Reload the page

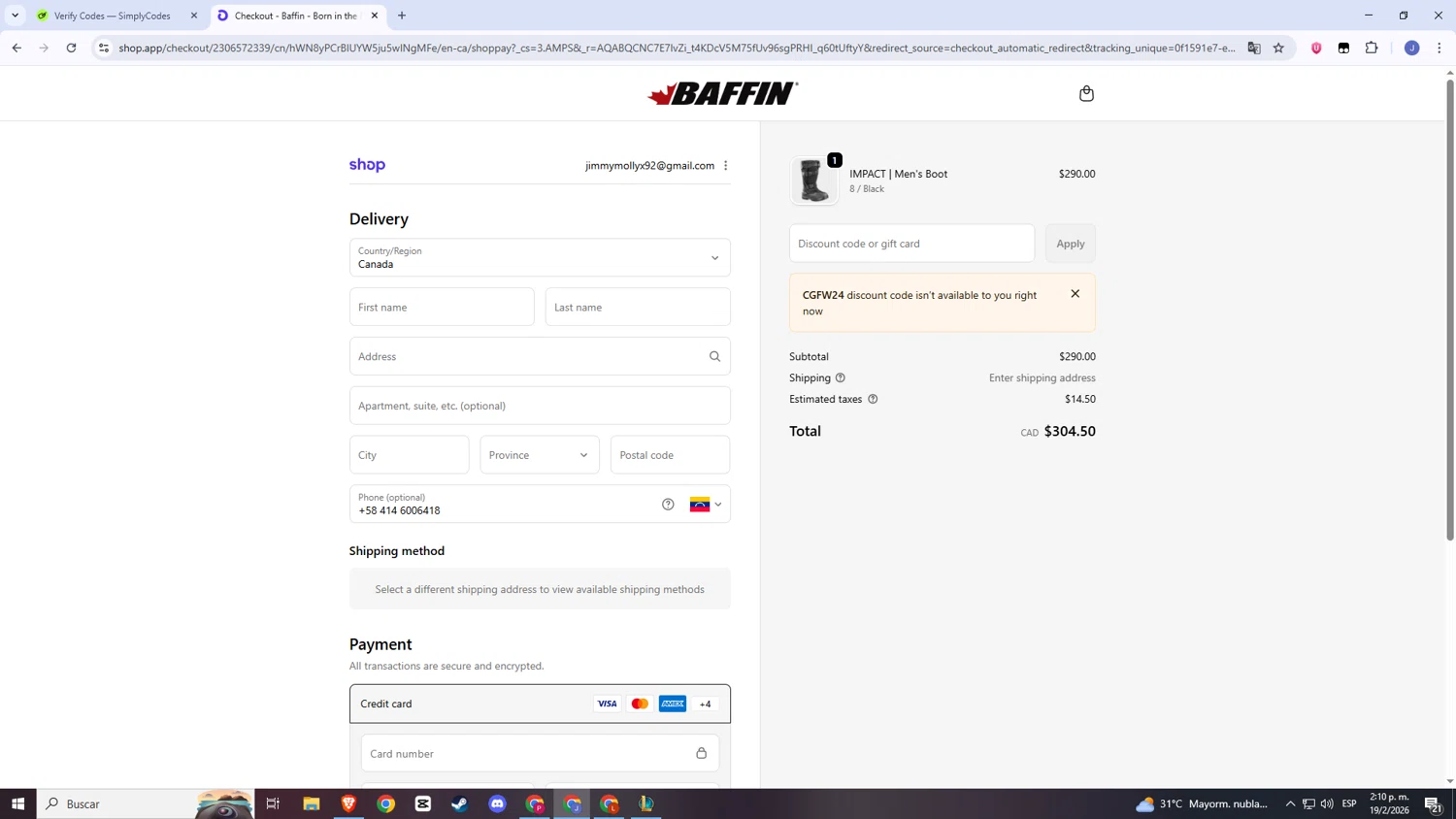(71, 48)
